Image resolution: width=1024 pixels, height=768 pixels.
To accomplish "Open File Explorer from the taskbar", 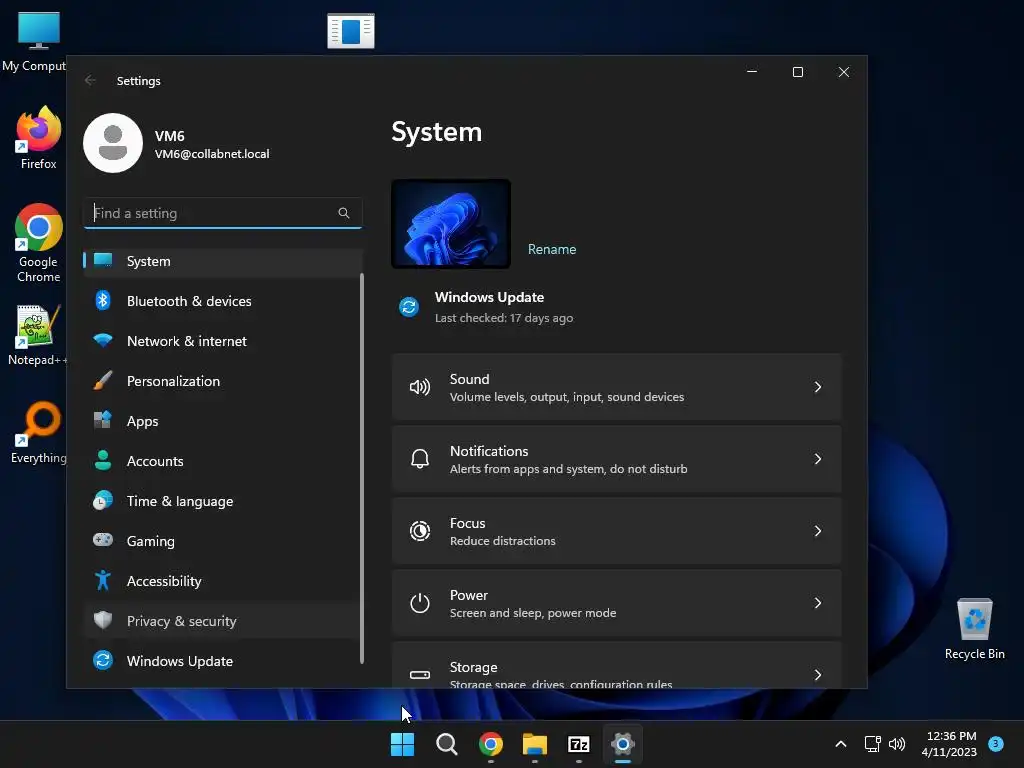I will pos(535,744).
